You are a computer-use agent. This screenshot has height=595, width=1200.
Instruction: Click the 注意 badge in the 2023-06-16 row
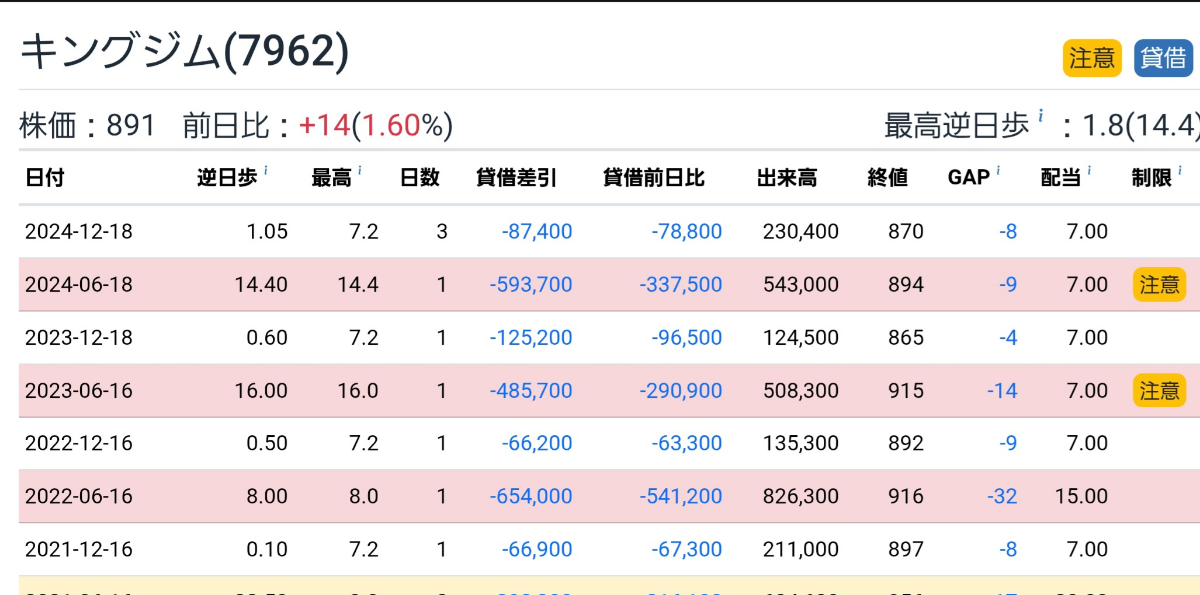tap(1159, 390)
